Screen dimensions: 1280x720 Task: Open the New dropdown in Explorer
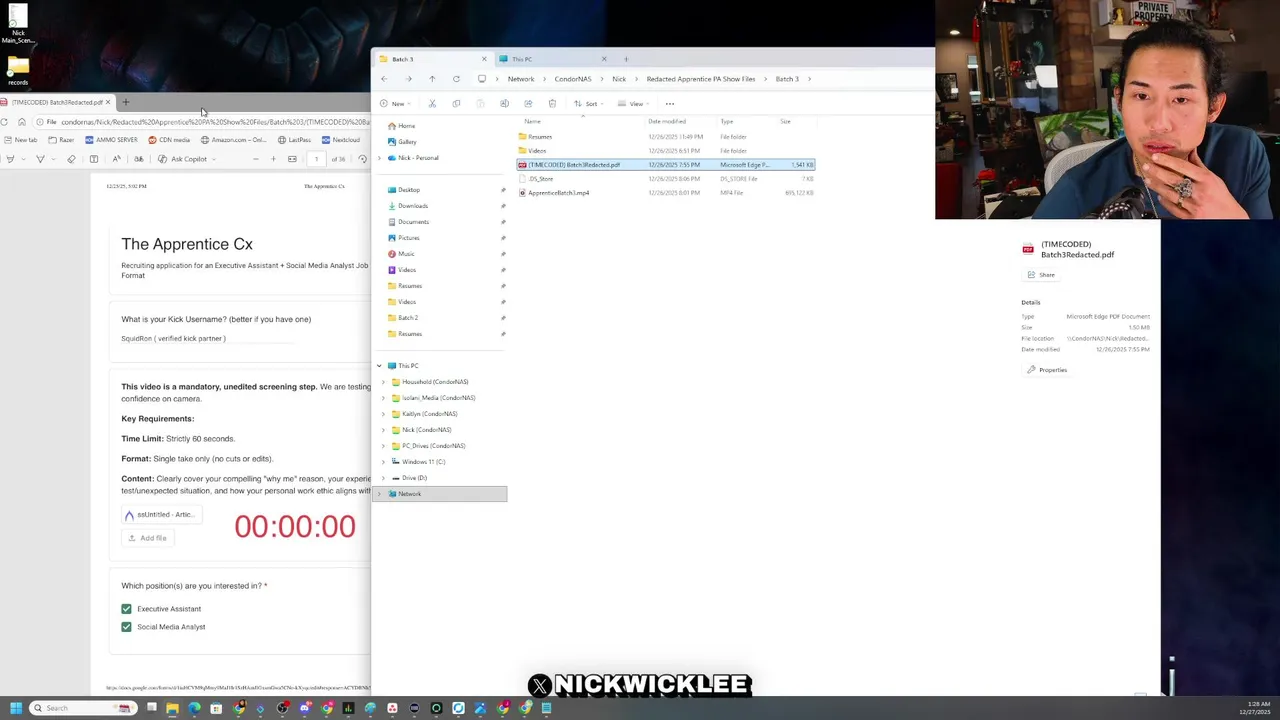393,104
